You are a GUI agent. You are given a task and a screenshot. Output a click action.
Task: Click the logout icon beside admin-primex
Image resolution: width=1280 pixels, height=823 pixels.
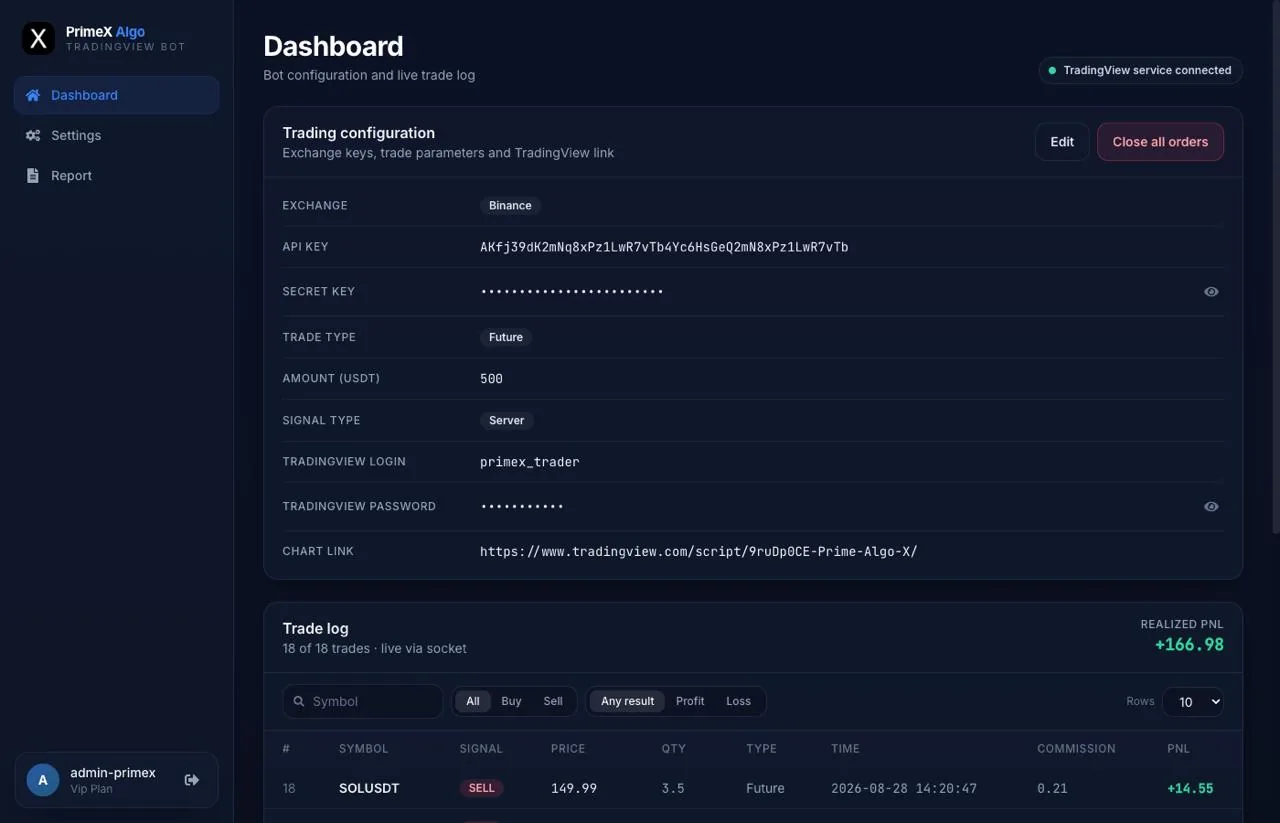(x=192, y=780)
